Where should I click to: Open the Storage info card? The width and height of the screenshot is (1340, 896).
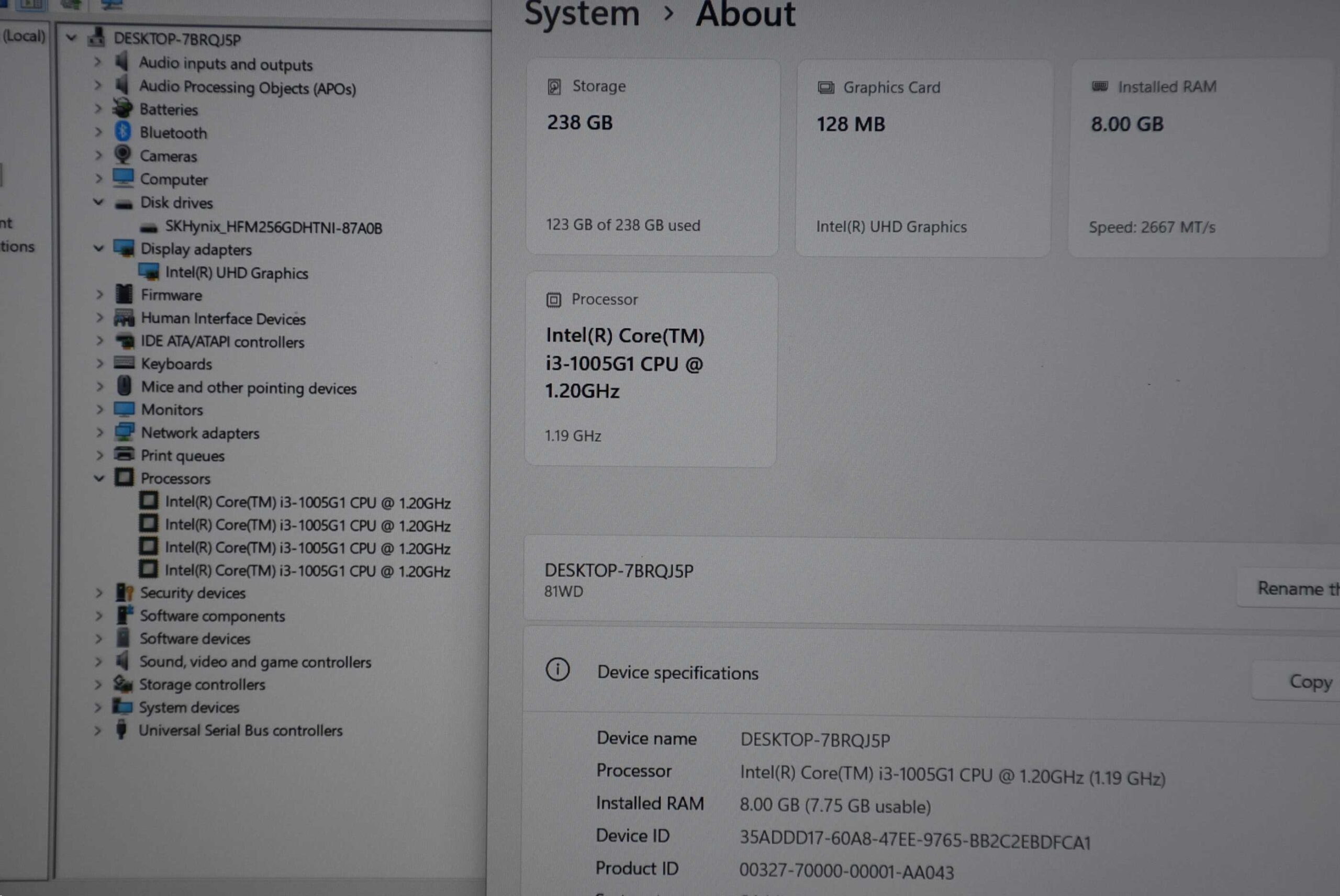click(x=652, y=157)
